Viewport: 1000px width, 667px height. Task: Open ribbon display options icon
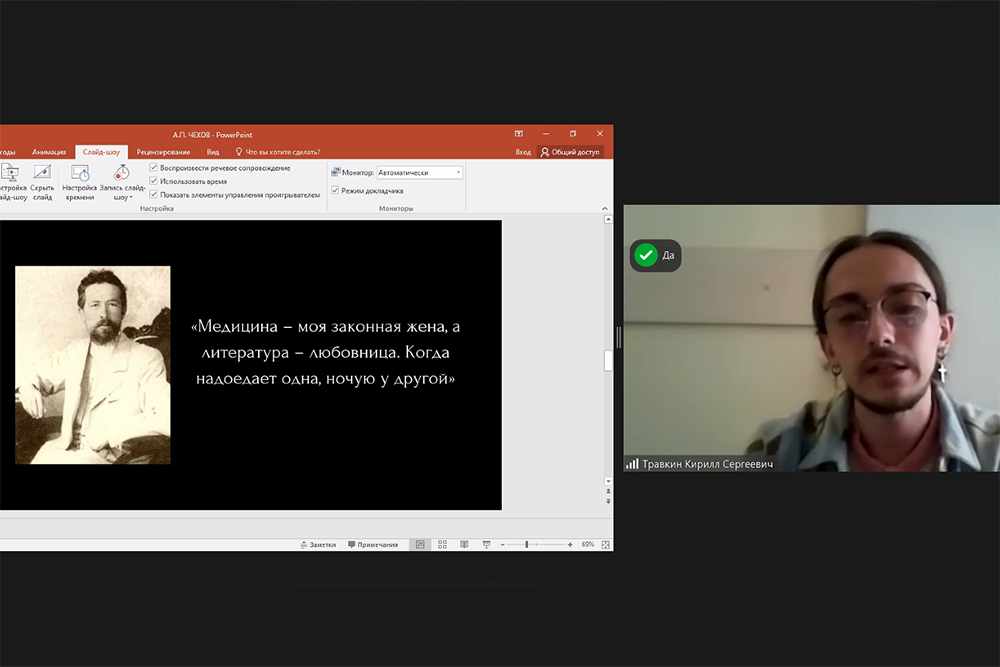(x=519, y=134)
